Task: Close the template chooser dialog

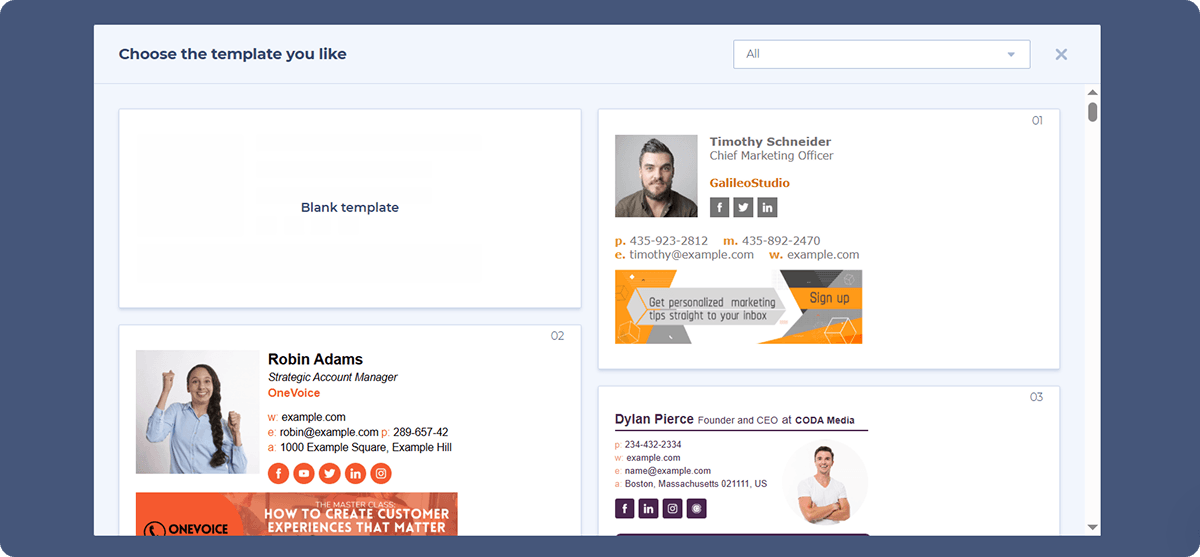Action: [1061, 54]
